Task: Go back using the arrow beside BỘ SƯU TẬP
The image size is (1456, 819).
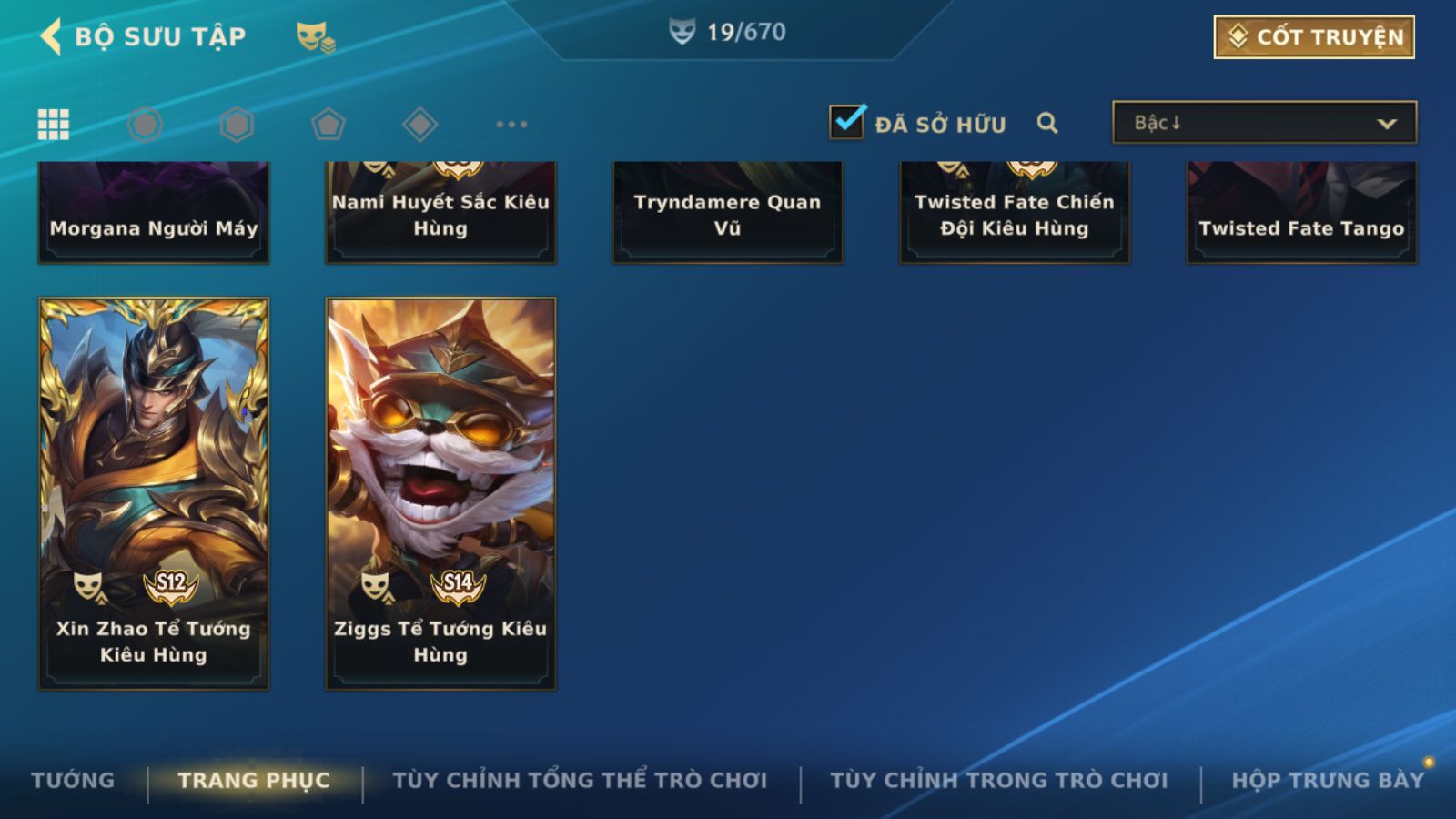Action: pos(52,36)
